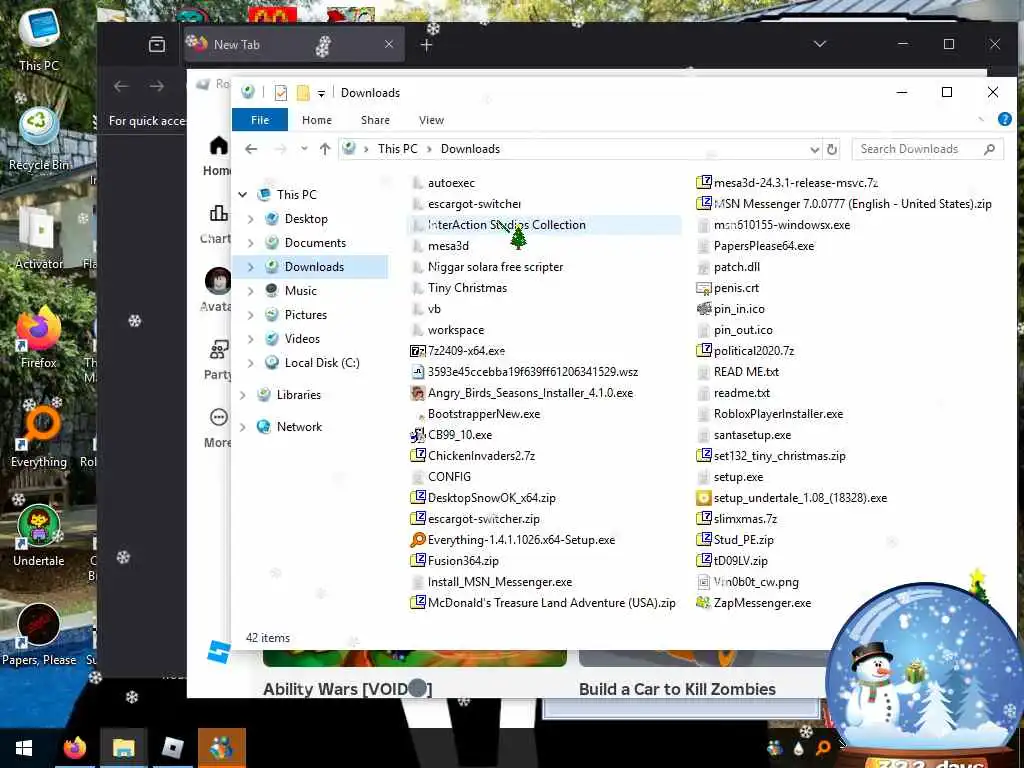This screenshot has width=1024, height=768.
Task: Switch to the Home ribbon tab
Action: (317, 120)
